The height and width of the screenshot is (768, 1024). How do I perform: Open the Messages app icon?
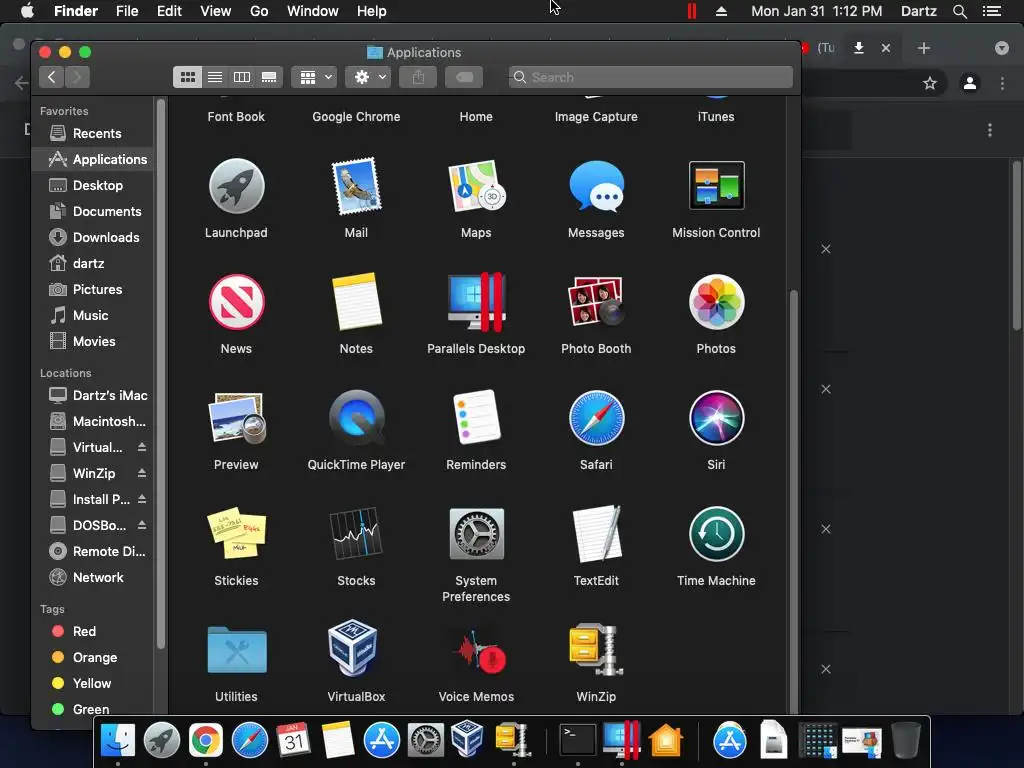click(x=596, y=187)
